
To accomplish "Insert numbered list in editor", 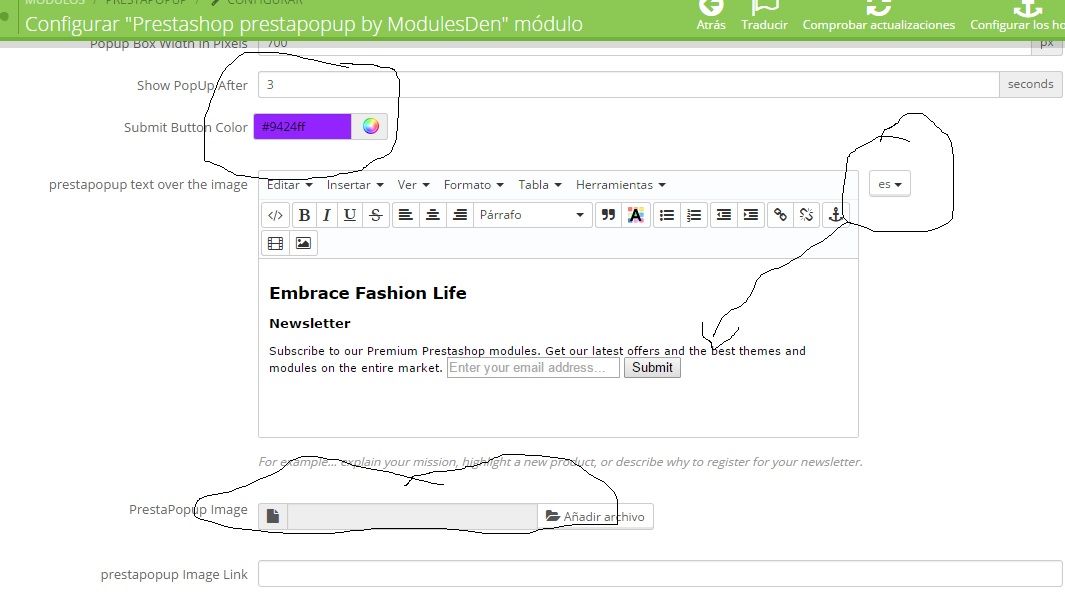I will [693, 215].
